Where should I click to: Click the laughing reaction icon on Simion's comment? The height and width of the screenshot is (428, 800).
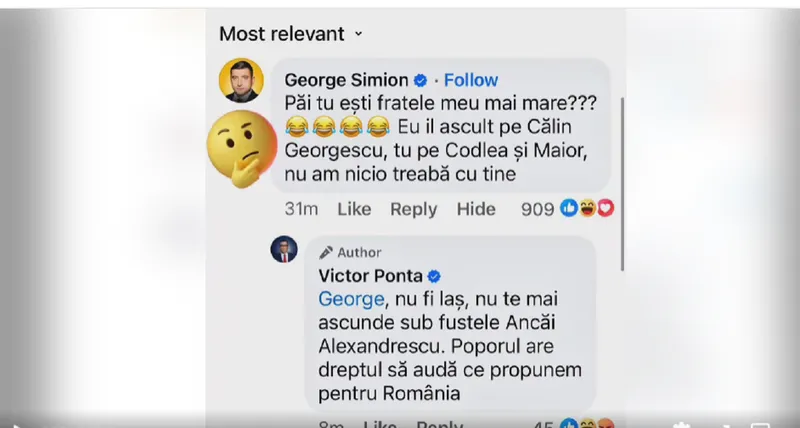587,209
